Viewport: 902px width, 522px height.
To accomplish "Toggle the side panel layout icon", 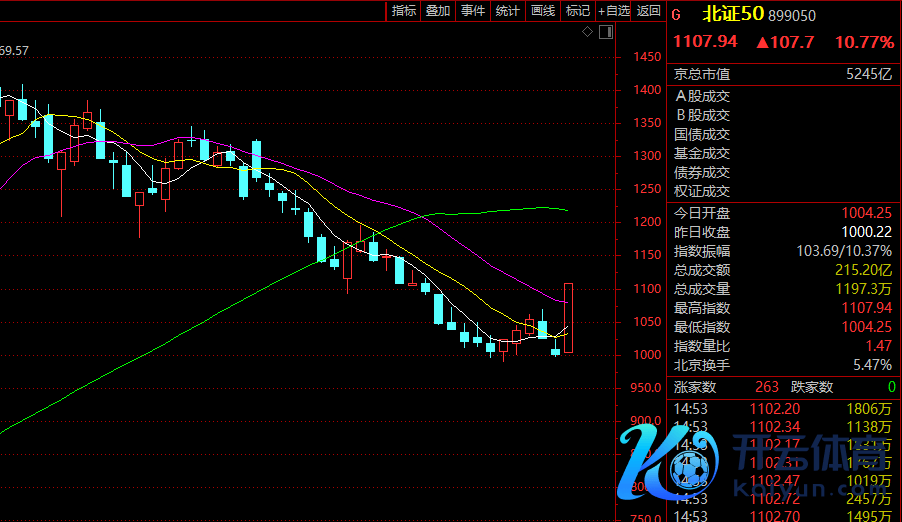I will (x=604, y=33).
